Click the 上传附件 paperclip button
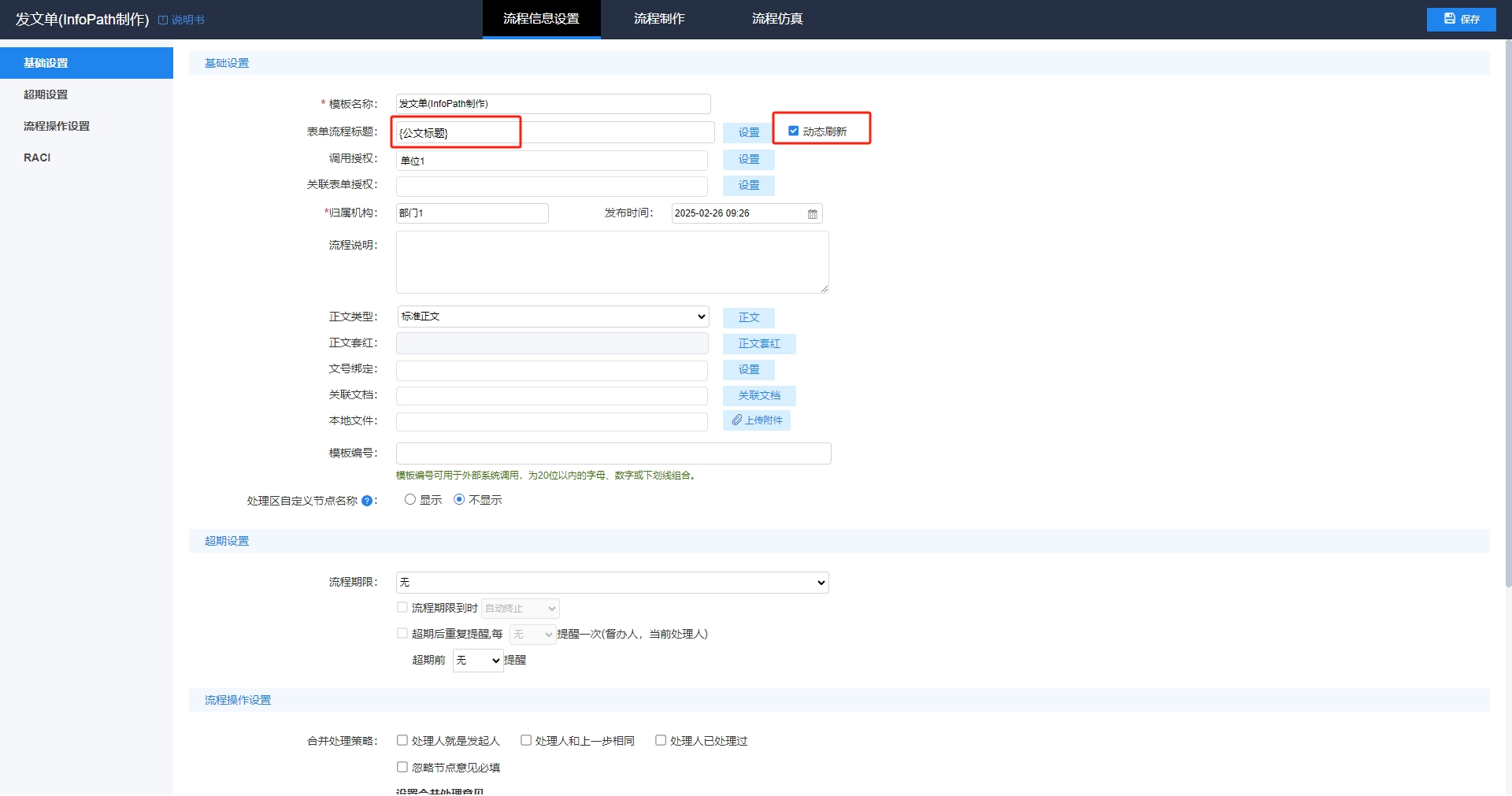This screenshot has height=796, width=1512. click(756, 420)
